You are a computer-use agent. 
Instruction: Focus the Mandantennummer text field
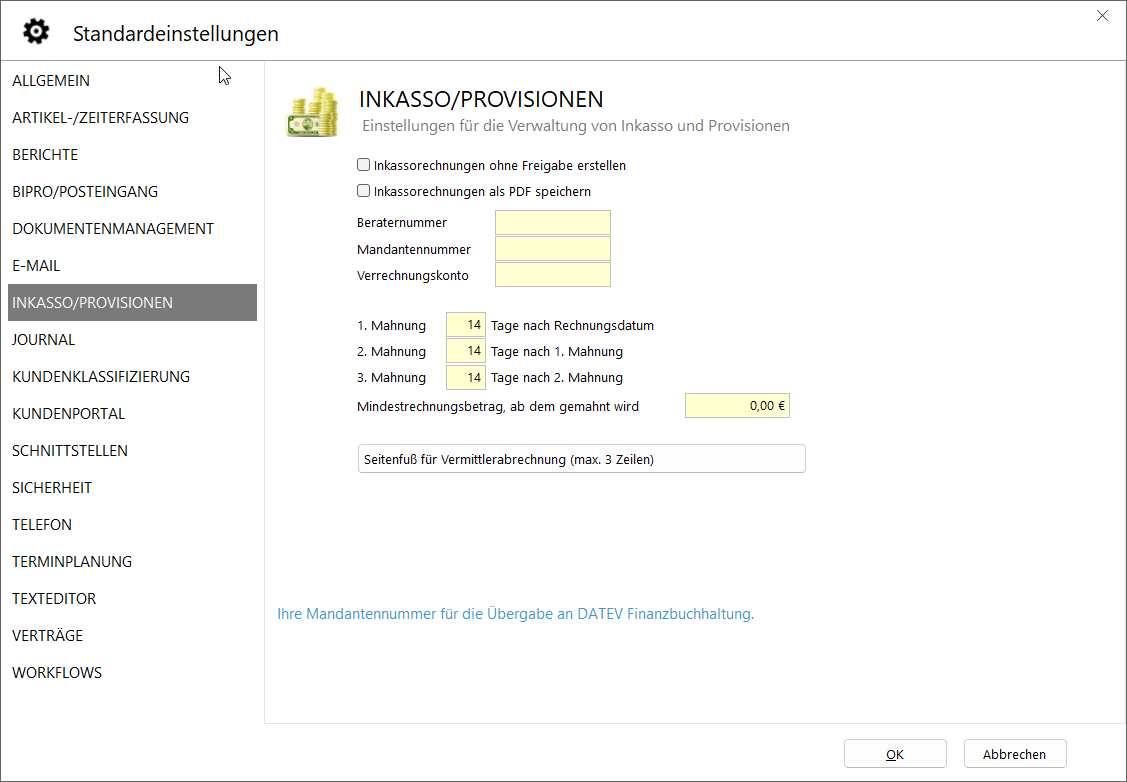(552, 249)
